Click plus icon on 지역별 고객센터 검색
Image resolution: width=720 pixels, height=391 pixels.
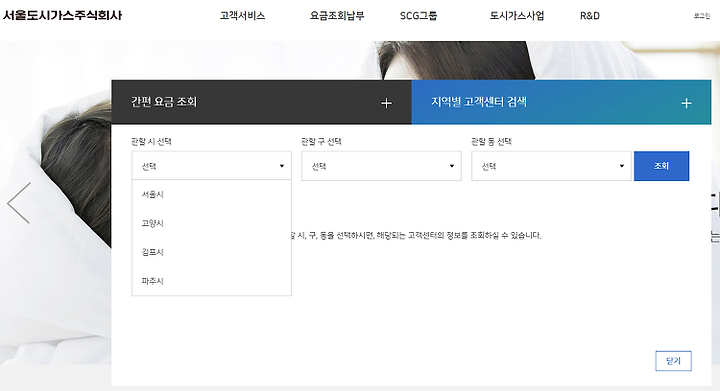[x=686, y=103]
